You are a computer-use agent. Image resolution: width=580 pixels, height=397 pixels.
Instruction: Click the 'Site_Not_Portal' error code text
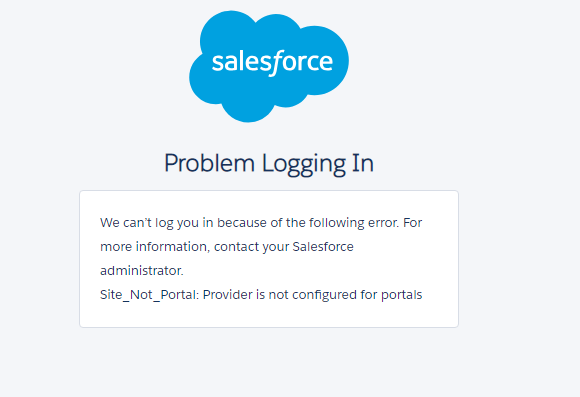(x=149, y=295)
